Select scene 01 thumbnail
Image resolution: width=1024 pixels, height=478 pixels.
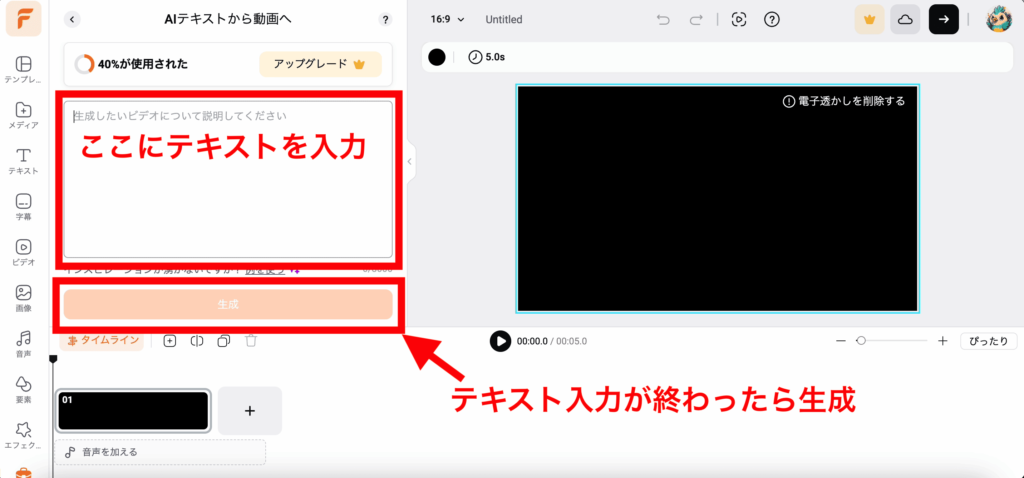tap(133, 411)
